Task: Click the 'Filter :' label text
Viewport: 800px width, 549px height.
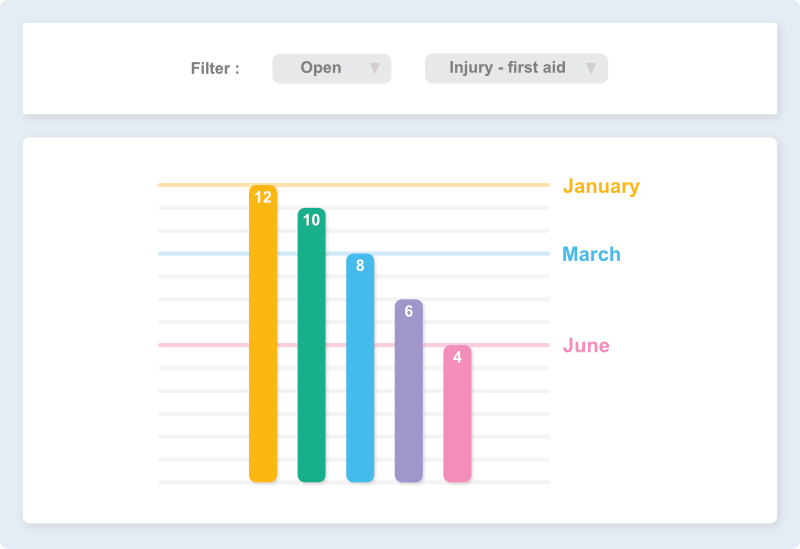Action: pyautogui.click(x=215, y=69)
